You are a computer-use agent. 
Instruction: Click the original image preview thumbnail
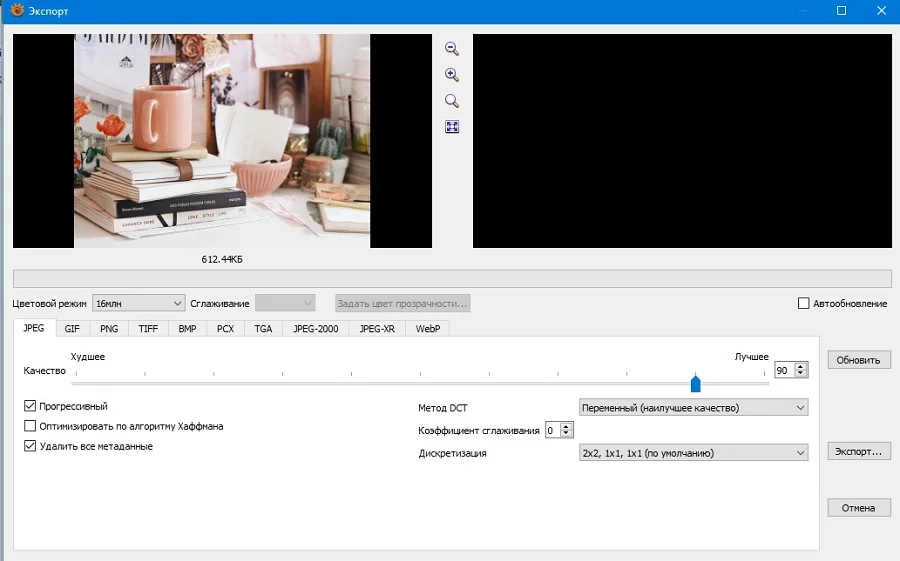point(222,141)
